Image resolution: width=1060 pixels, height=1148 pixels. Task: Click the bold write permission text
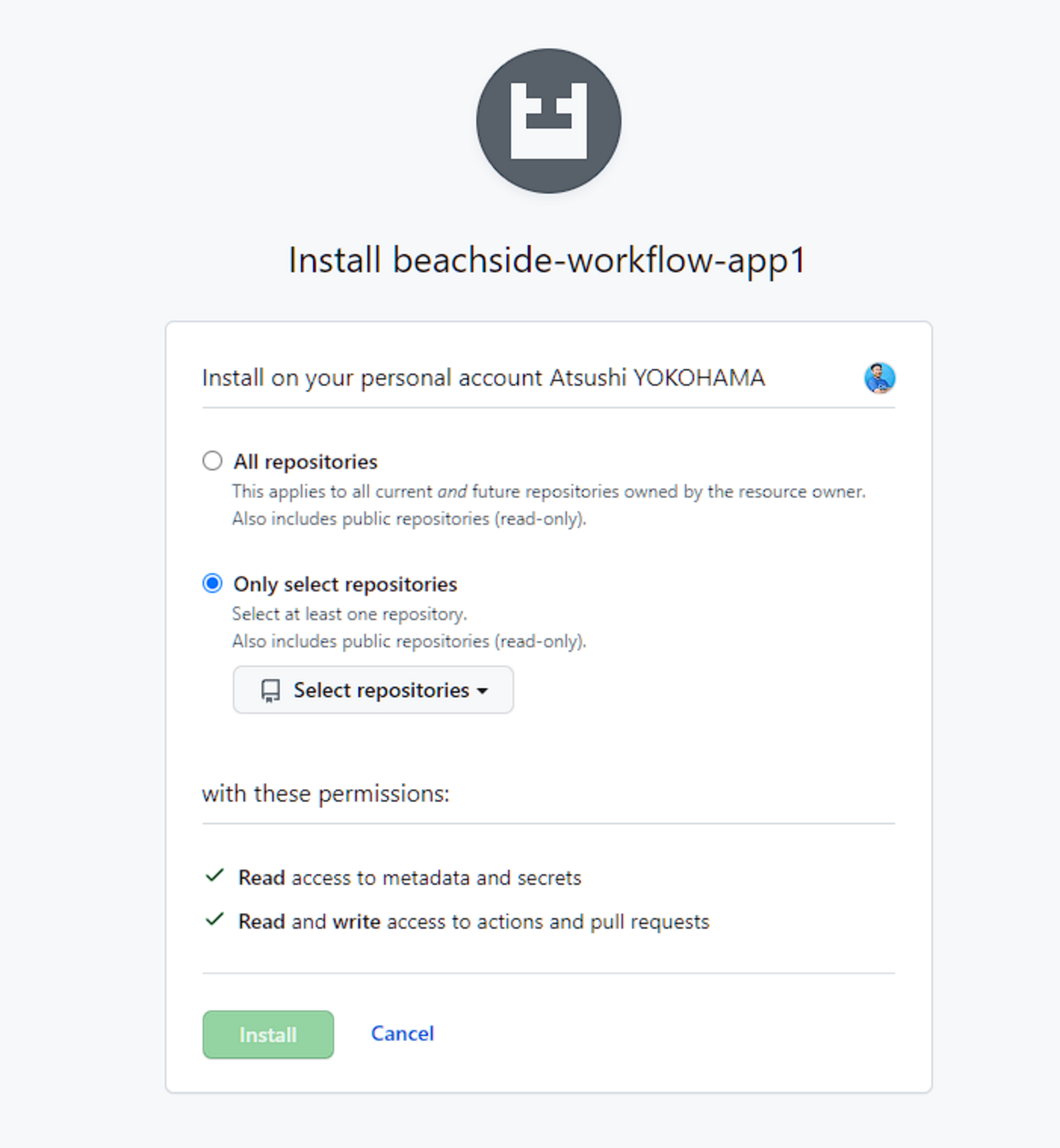click(357, 921)
